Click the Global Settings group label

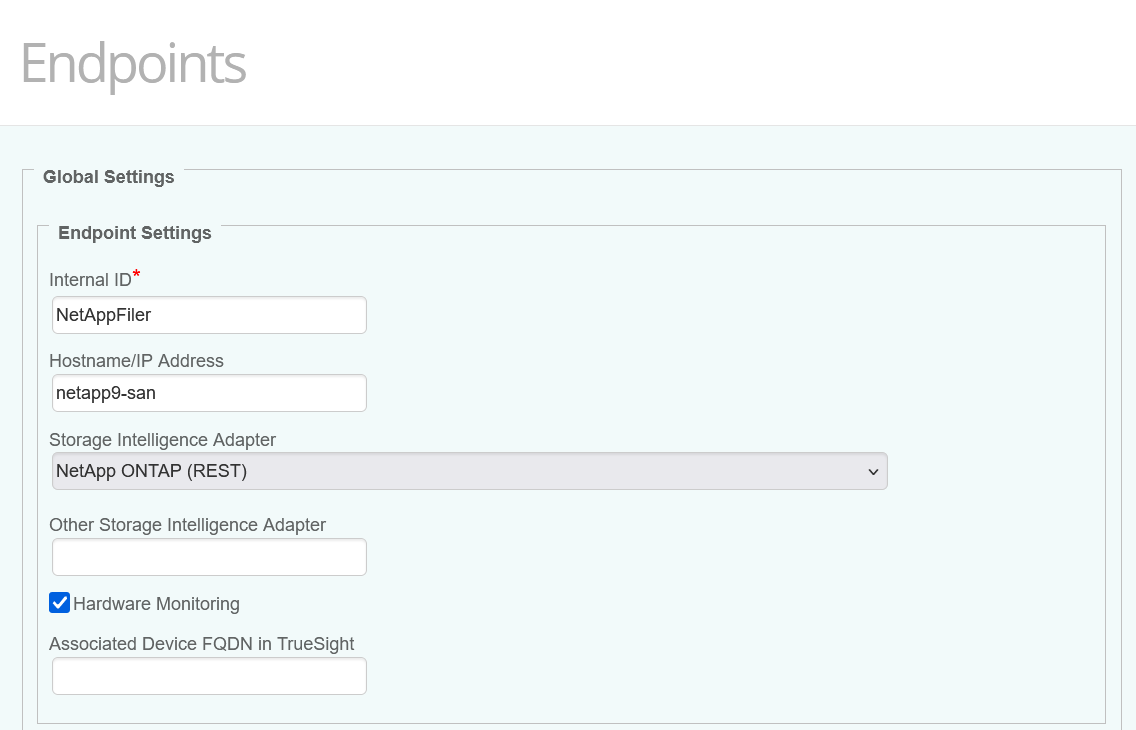coord(108,176)
